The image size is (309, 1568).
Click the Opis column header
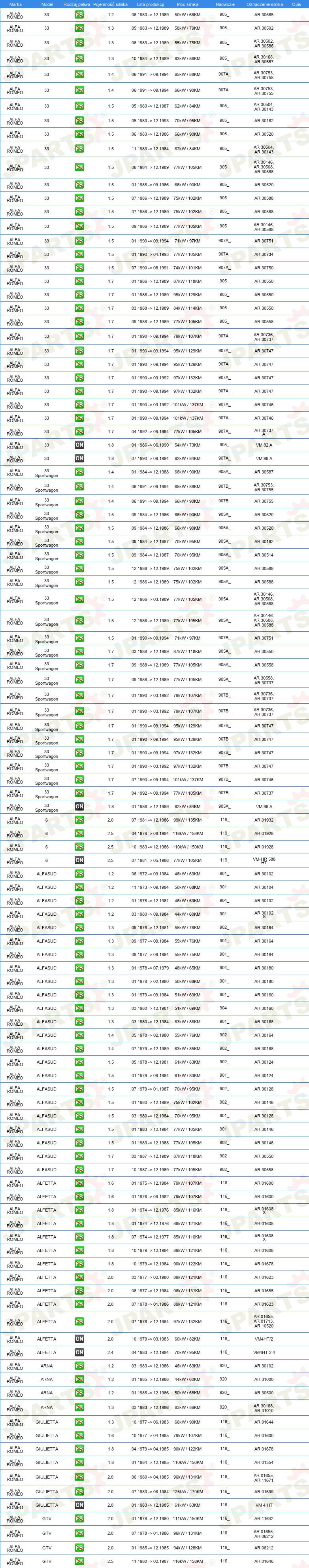pyautogui.click(x=296, y=4)
